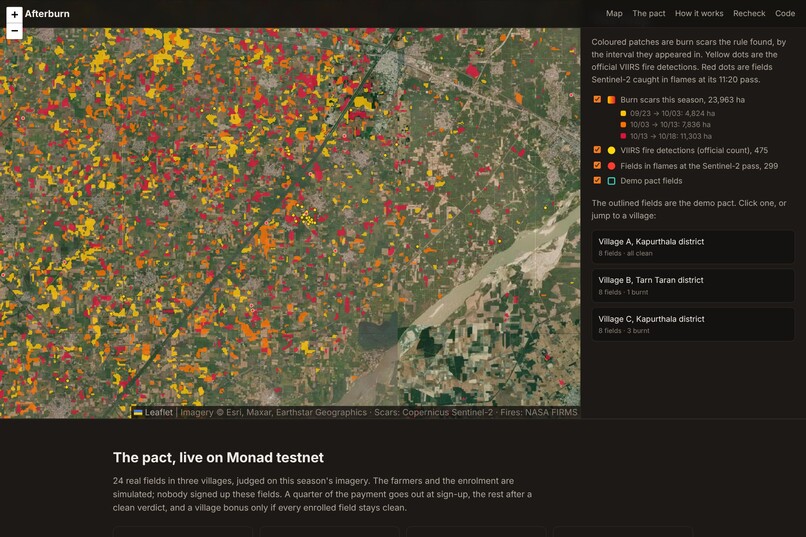The height and width of the screenshot is (537, 806).
Task: Click 'Demo pact fields' label text
Action: pyautogui.click(x=651, y=181)
